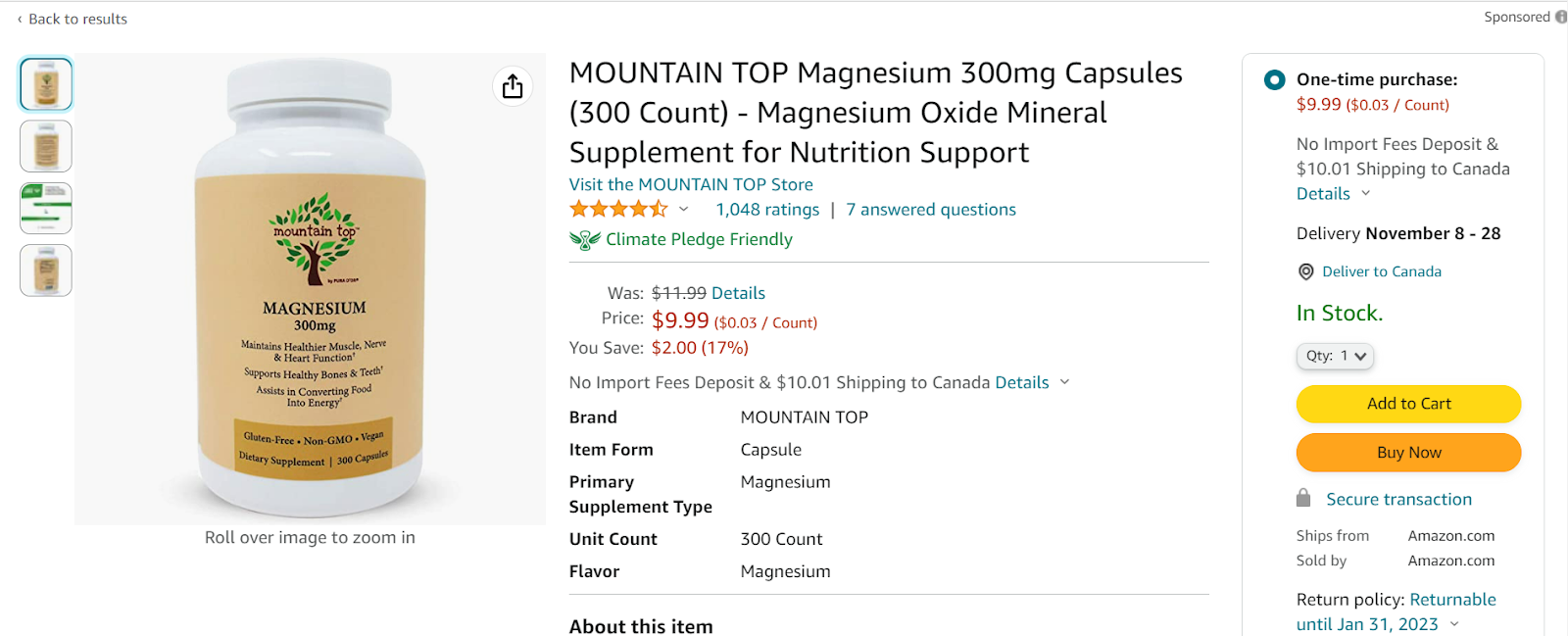Click the star rating icons
Image resolution: width=1568 pixels, height=636 pixels.
[x=617, y=209]
